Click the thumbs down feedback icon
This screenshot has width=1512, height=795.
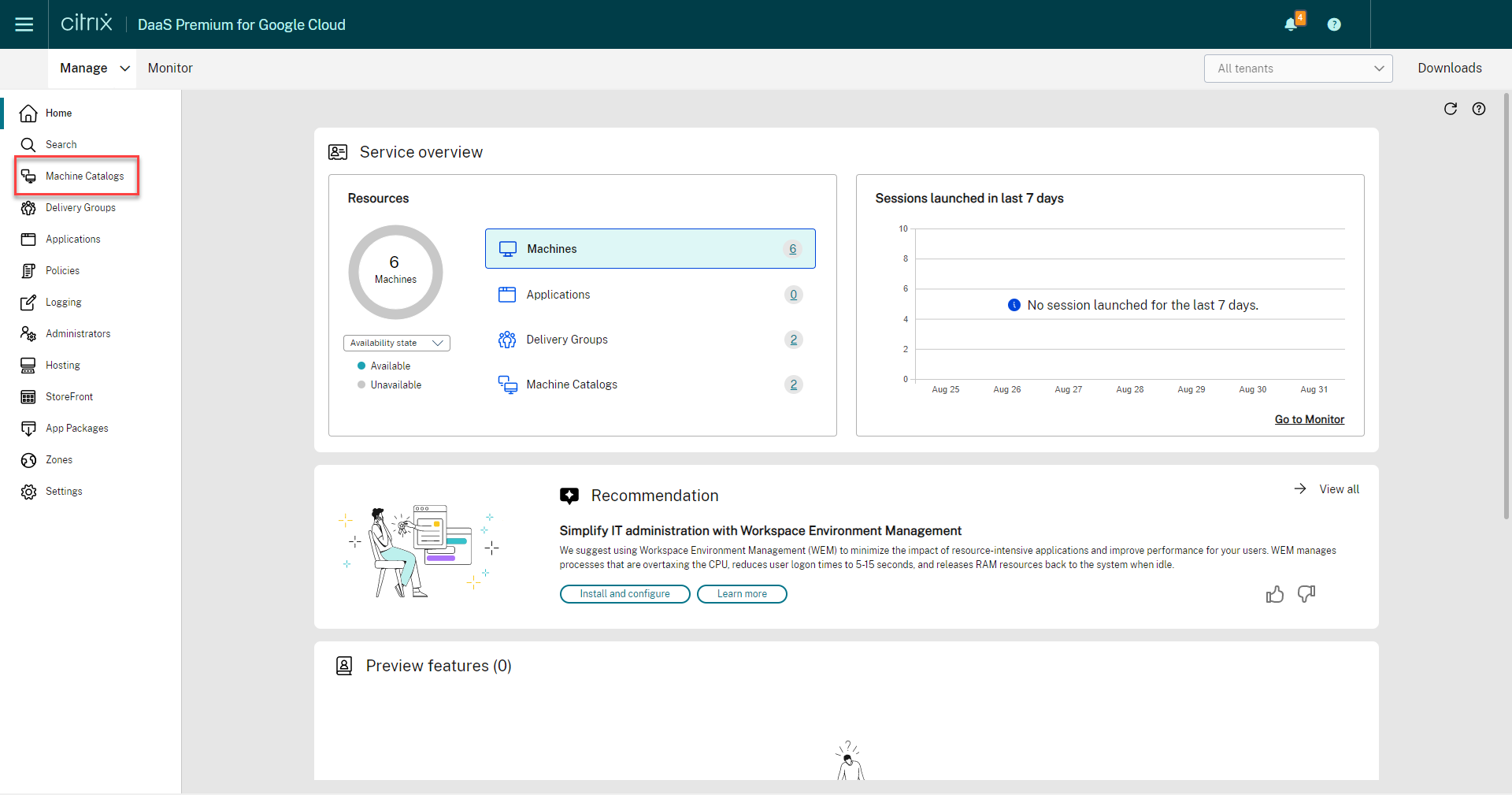pyautogui.click(x=1306, y=594)
